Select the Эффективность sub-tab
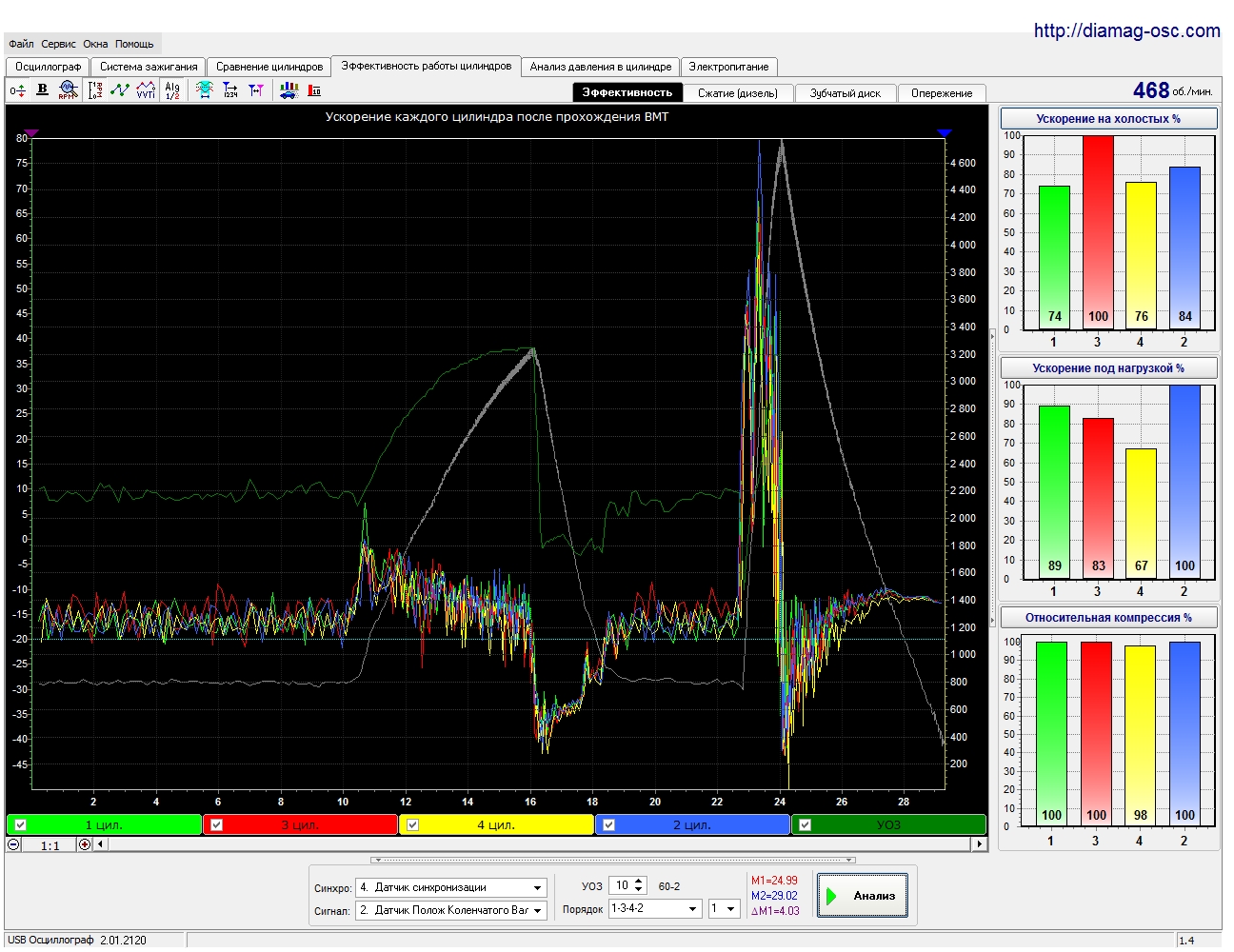Screen dimensions: 1234x952 pyautogui.click(x=627, y=92)
